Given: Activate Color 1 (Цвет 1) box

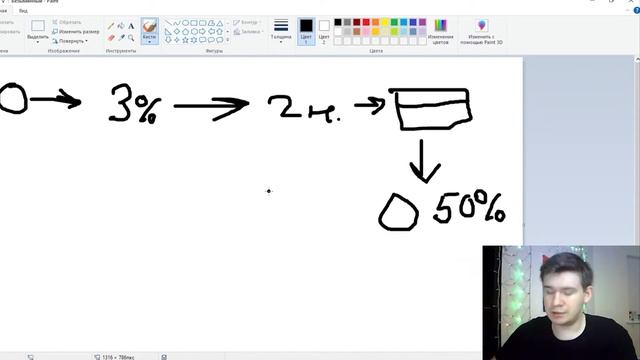Looking at the screenshot, I should click(x=306, y=31).
